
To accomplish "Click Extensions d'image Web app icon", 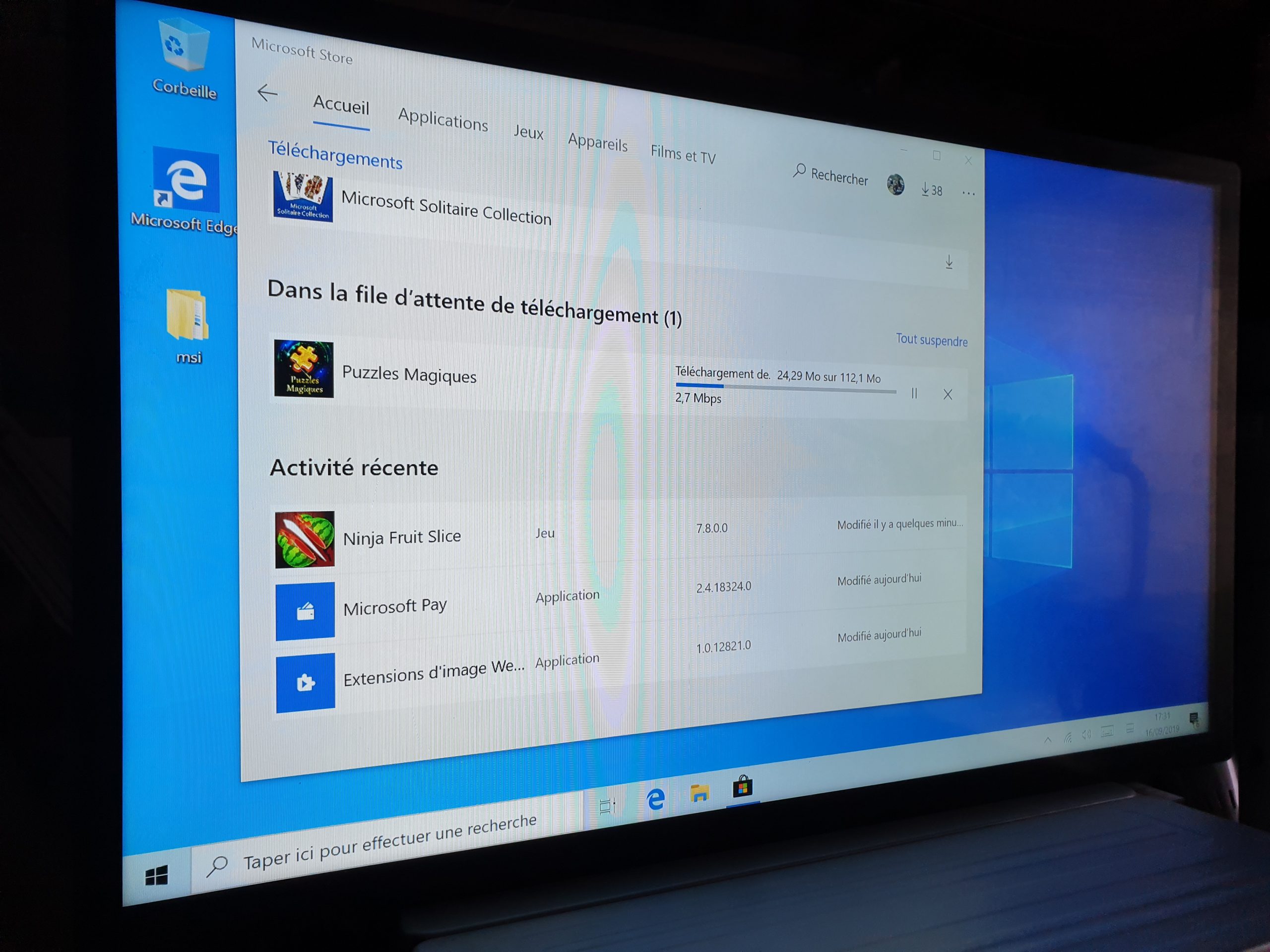I will [305, 683].
